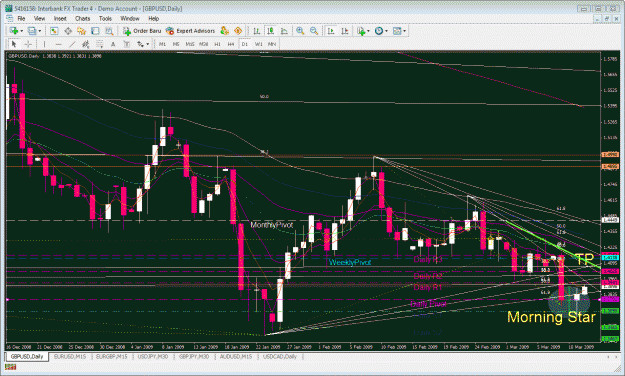Viewport: 625px width, 376px height.
Task: Expand the New Chart dropdown arrow
Action: coord(22,31)
